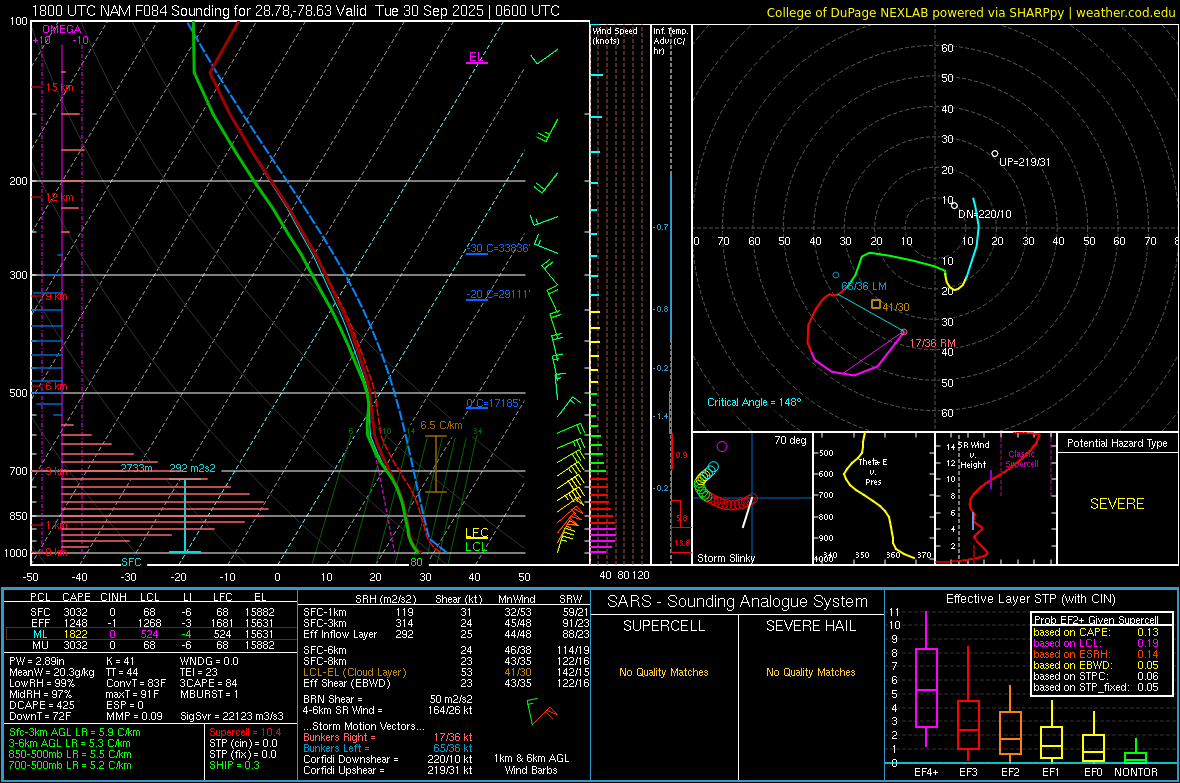This screenshot has width=1180, height=783.
Task: Click the Effective Layer STP (with CIN) title
Action: [x=1030, y=599]
